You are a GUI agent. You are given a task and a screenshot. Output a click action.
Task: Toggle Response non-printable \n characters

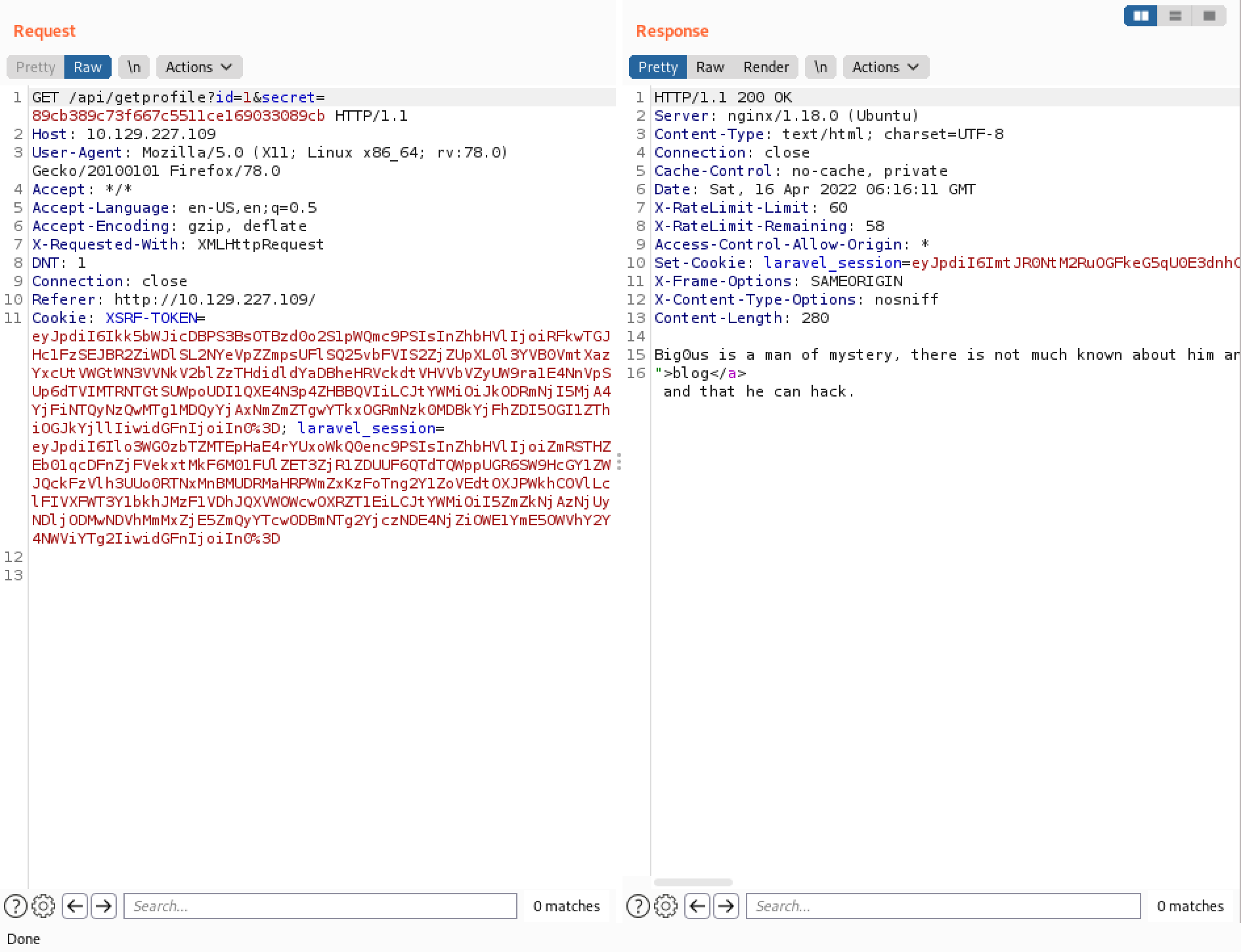pos(821,67)
